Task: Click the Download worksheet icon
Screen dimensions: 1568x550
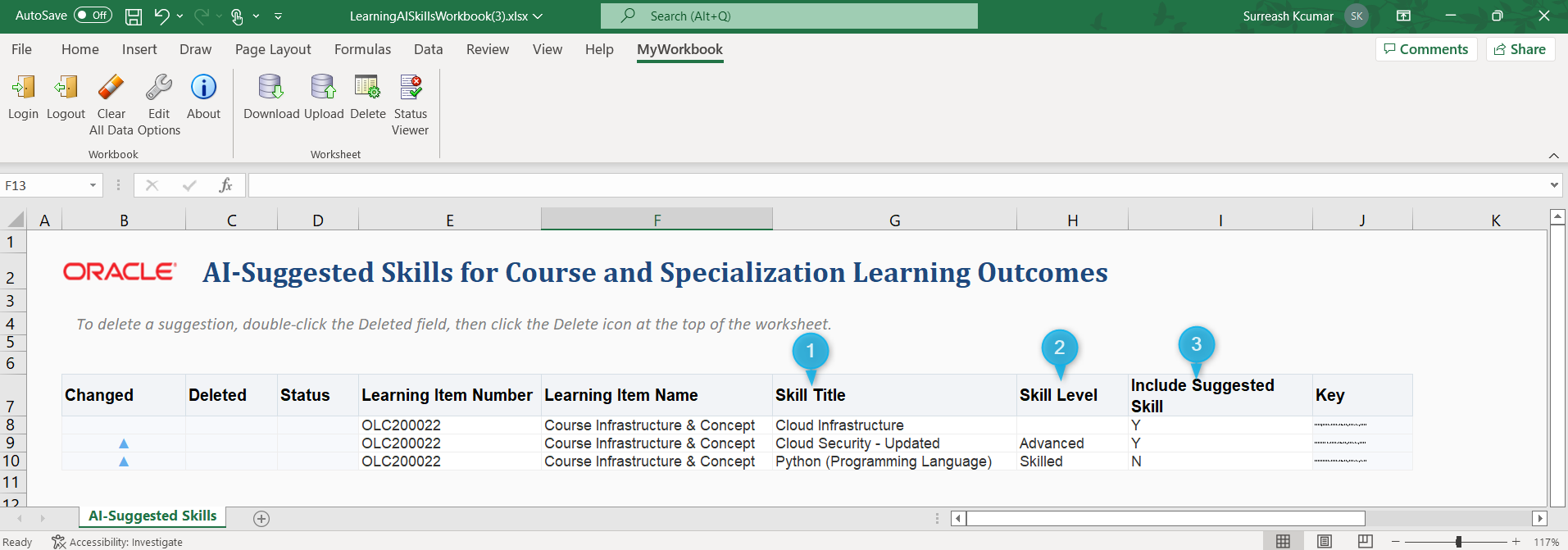Action: [270, 87]
